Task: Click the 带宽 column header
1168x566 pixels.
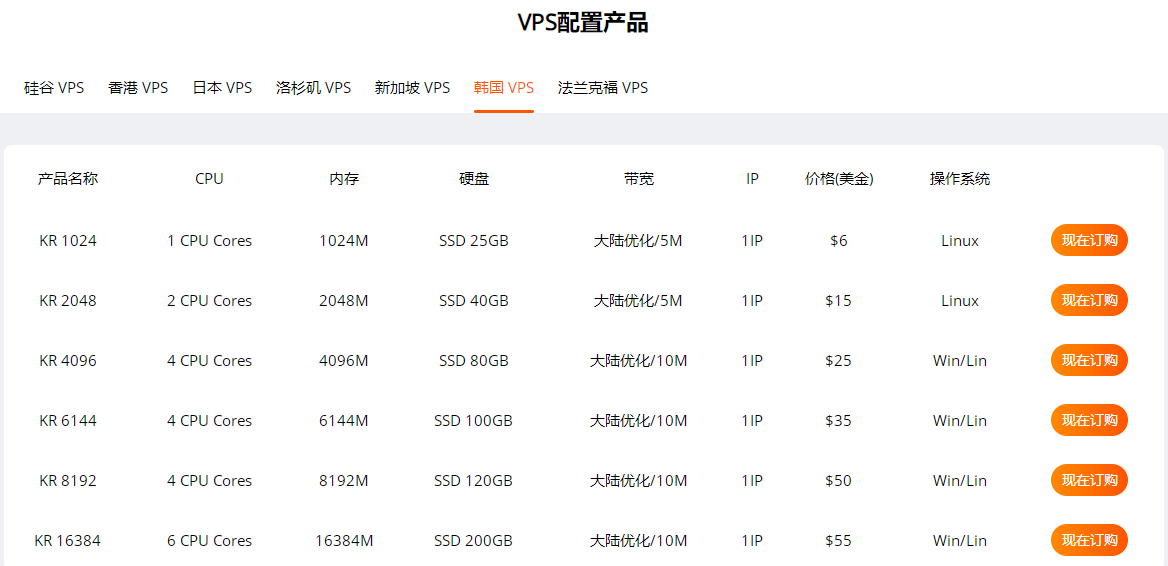Action: click(638, 179)
